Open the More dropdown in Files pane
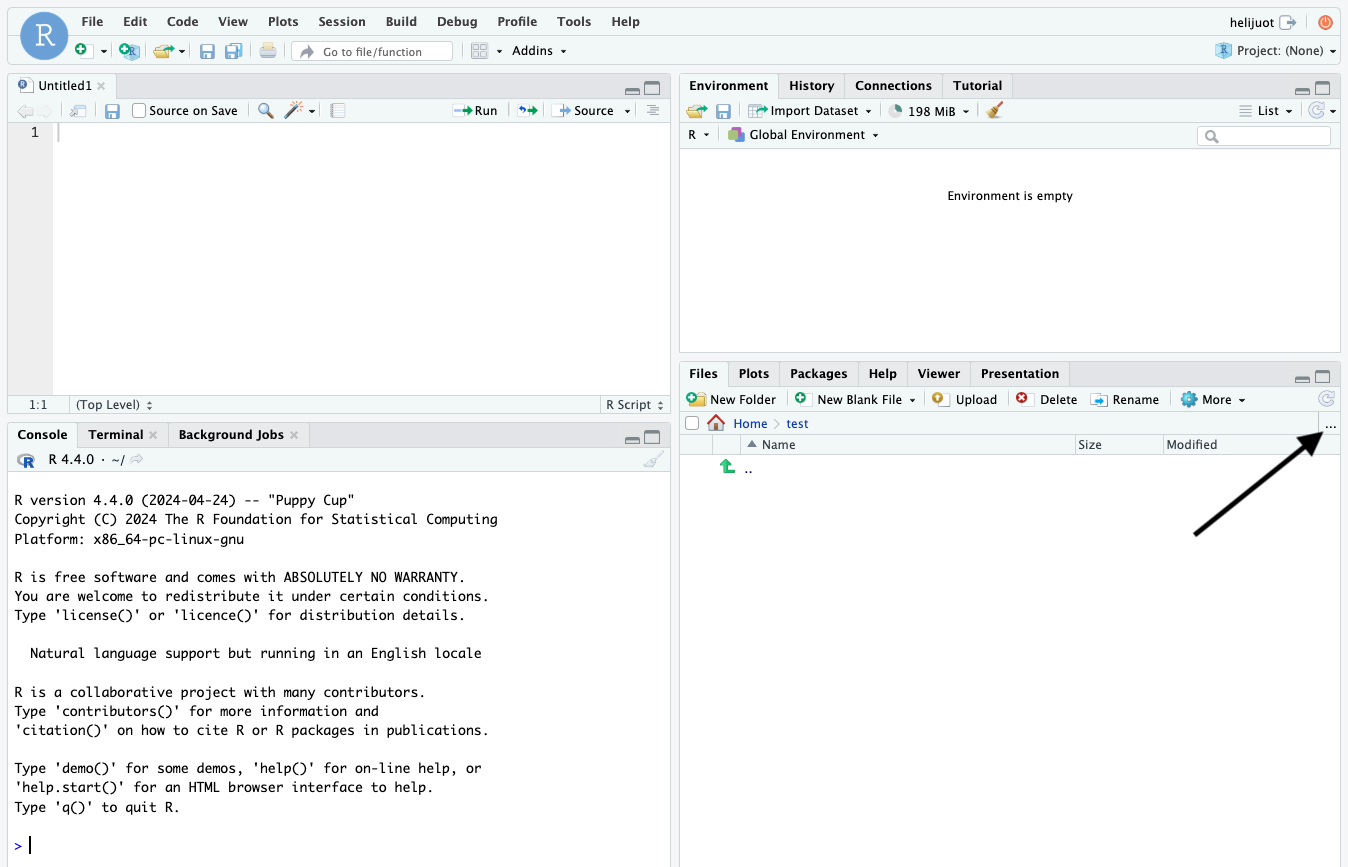This screenshot has width=1348, height=867. 1214,400
